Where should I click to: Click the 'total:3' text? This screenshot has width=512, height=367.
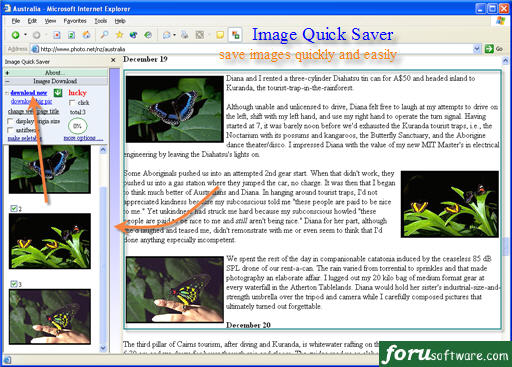pyautogui.click(x=78, y=112)
